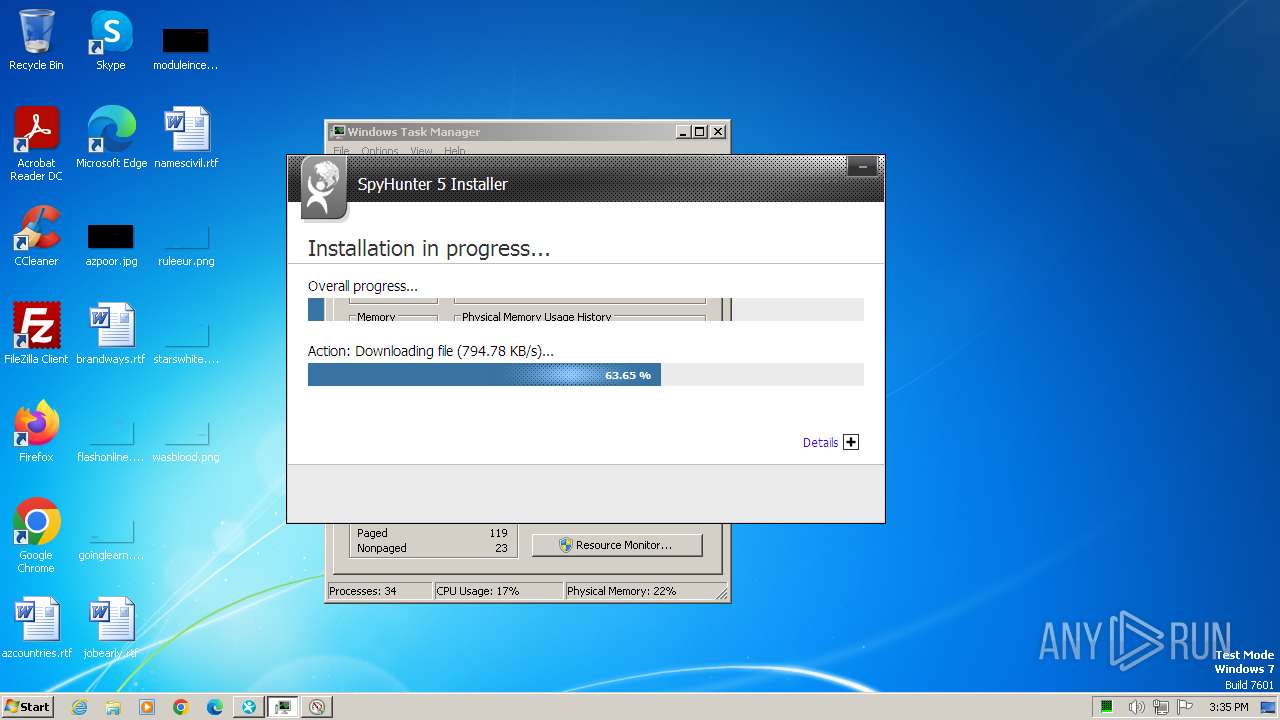The width and height of the screenshot is (1280, 720).
Task: Open the Recycle Bin desktop icon
Action: (36, 40)
